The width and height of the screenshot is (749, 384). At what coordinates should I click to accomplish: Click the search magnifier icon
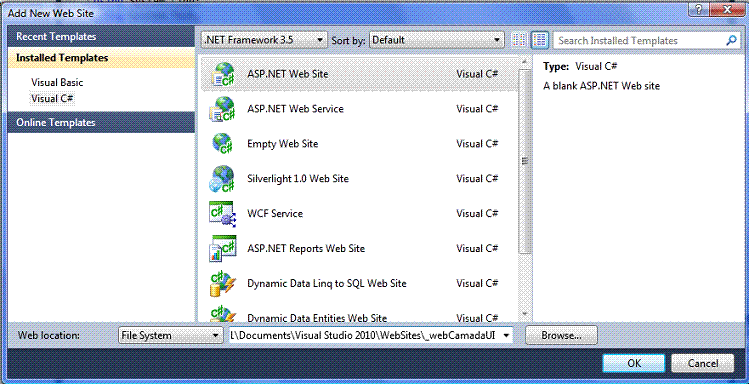[731, 41]
